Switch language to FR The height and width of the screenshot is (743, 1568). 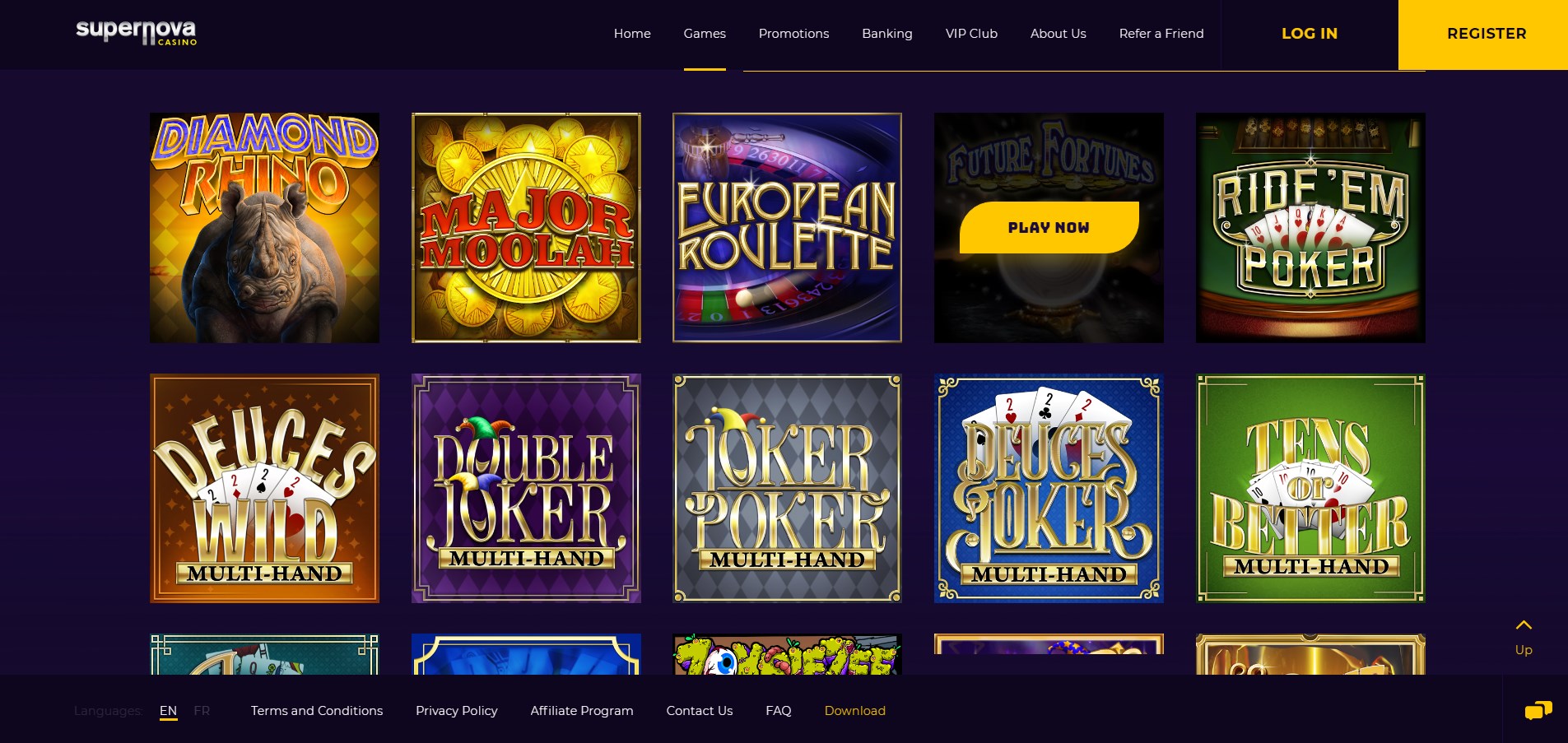pos(202,711)
